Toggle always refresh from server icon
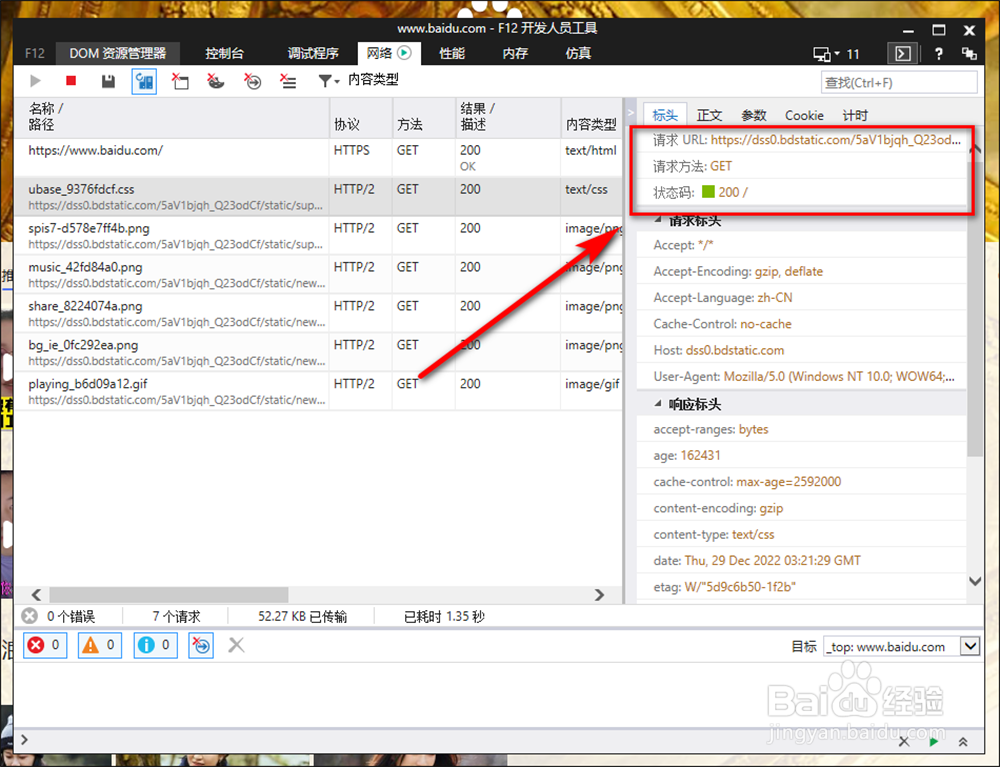Viewport: 1000px width, 767px height. (144, 82)
